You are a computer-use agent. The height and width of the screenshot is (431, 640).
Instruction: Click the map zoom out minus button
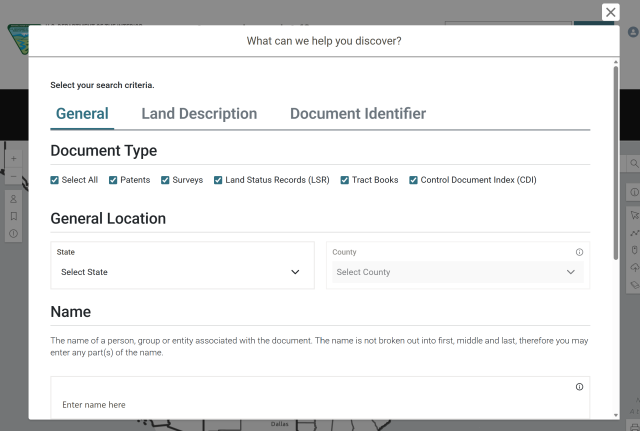pos(13,176)
